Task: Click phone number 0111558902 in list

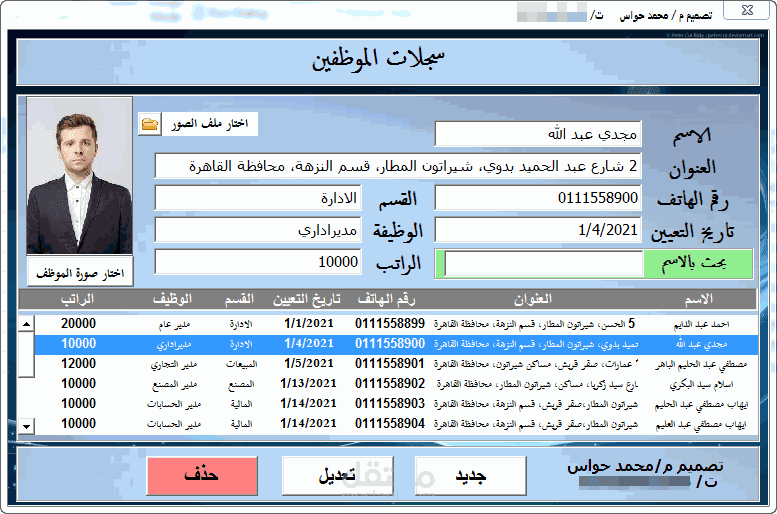Action: [390, 384]
